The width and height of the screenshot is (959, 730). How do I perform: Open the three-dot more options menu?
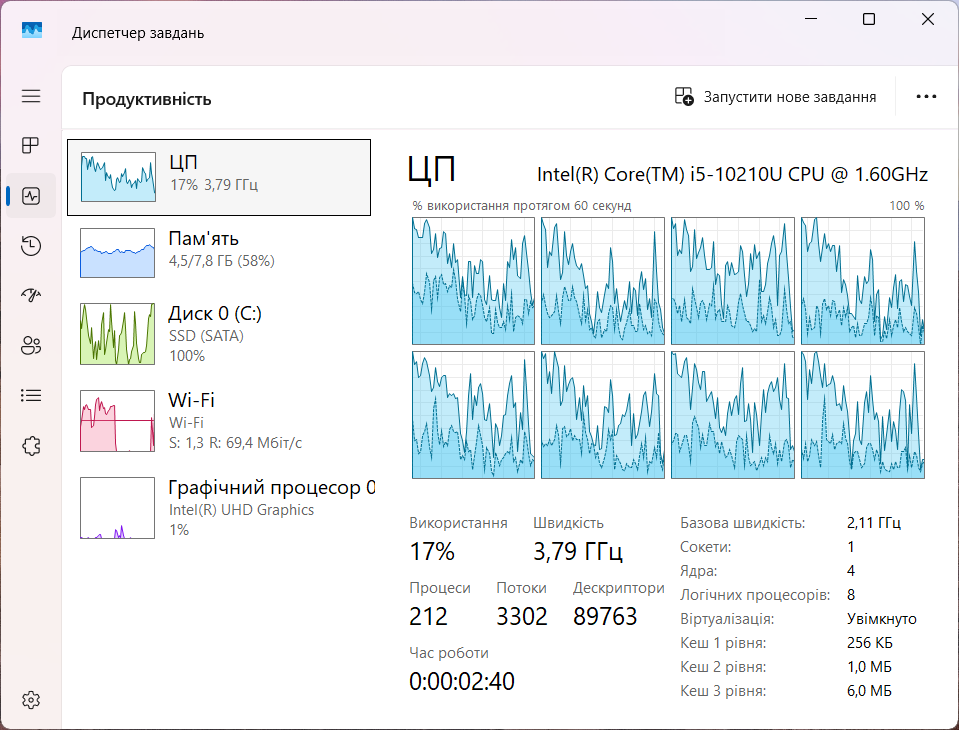926,97
